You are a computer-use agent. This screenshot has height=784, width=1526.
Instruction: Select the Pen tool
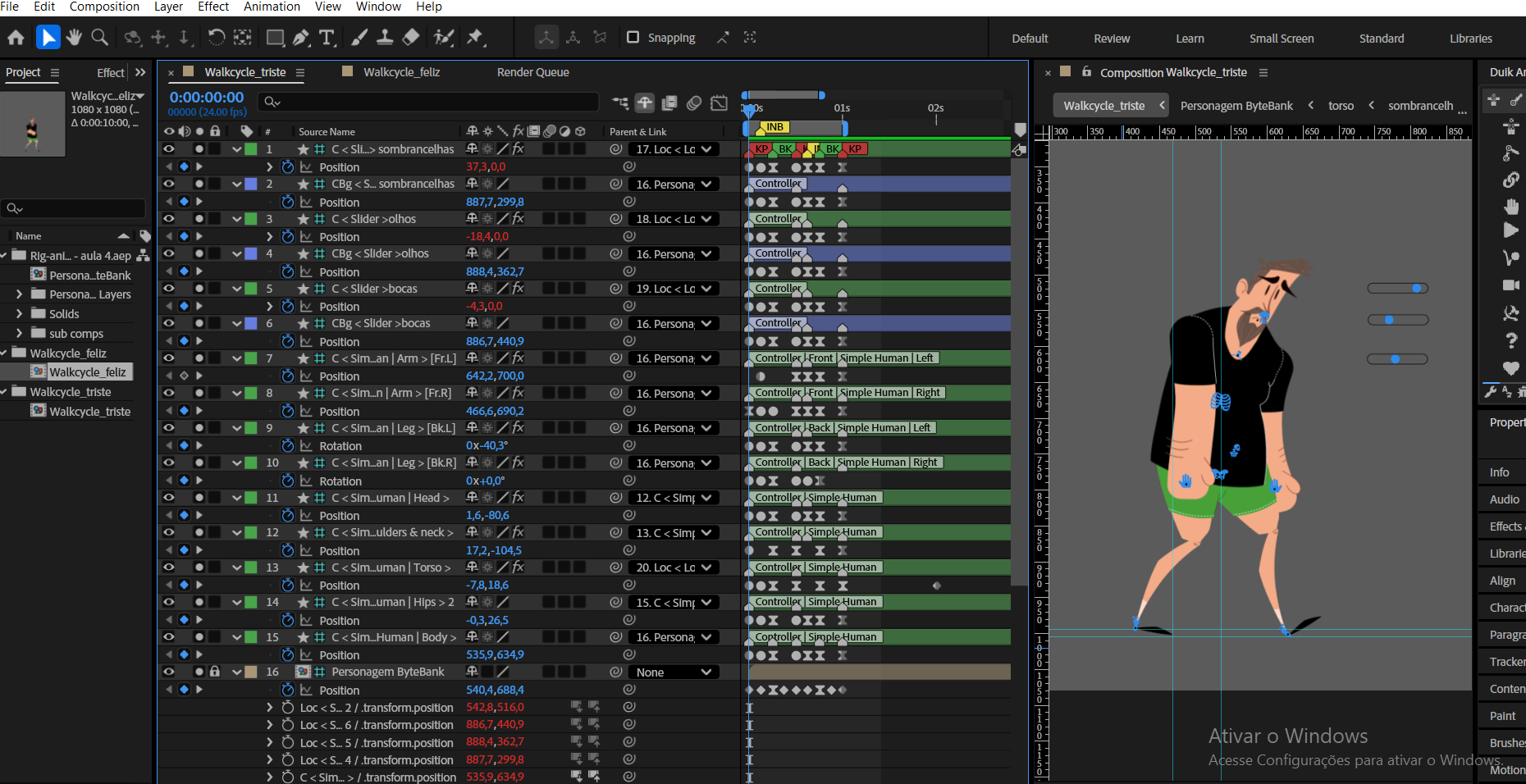(x=301, y=38)
